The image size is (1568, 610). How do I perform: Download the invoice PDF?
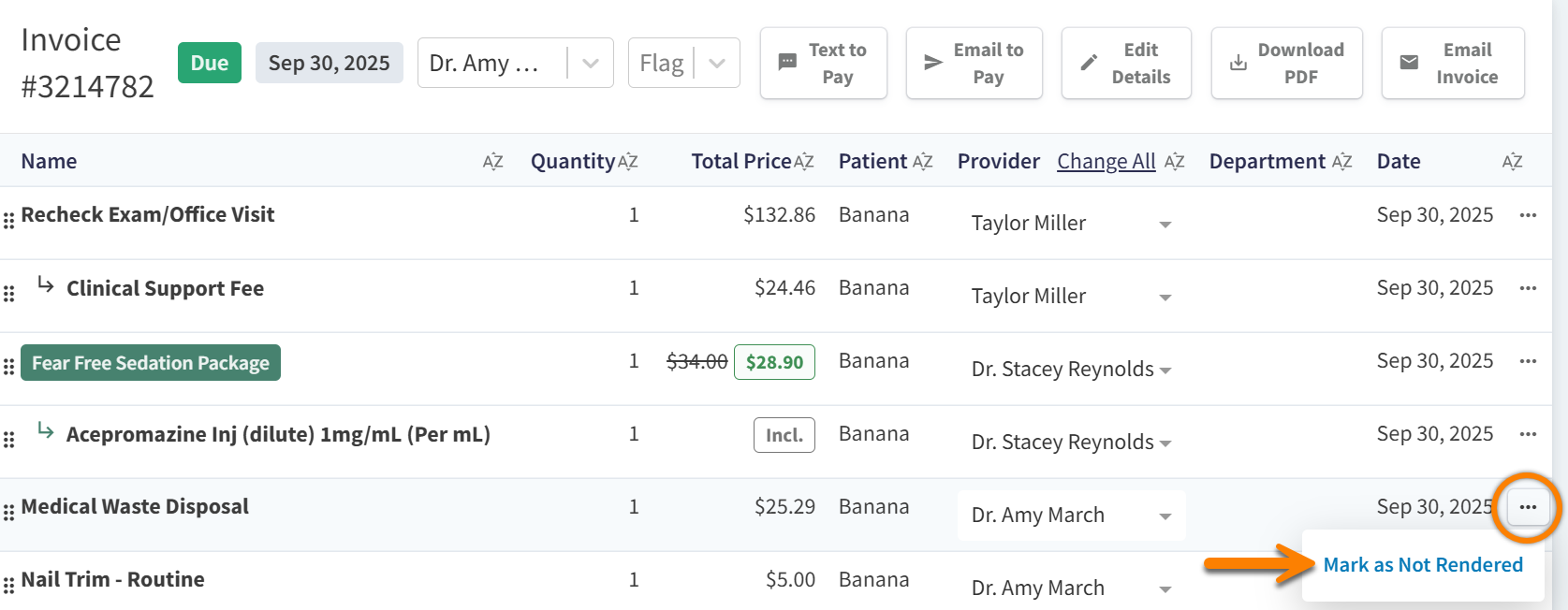point(1286,64)
